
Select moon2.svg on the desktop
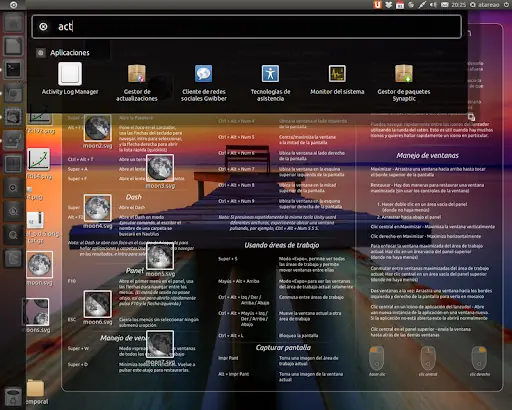point(98,131)
